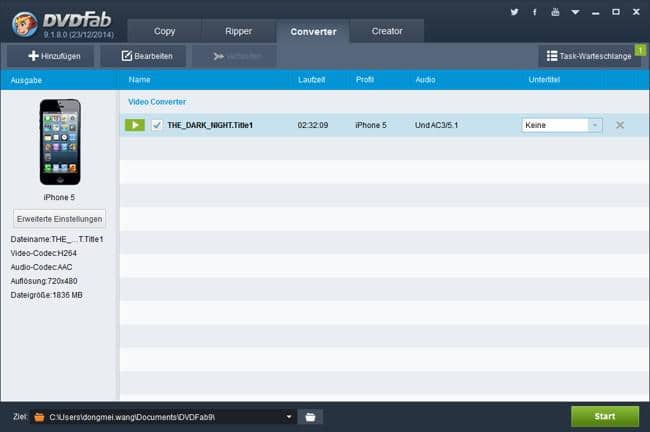Expand the destination path dropdown arrow
Image resolution: width=650 pixels, height=432 pixels.
(x=289, y=417)
